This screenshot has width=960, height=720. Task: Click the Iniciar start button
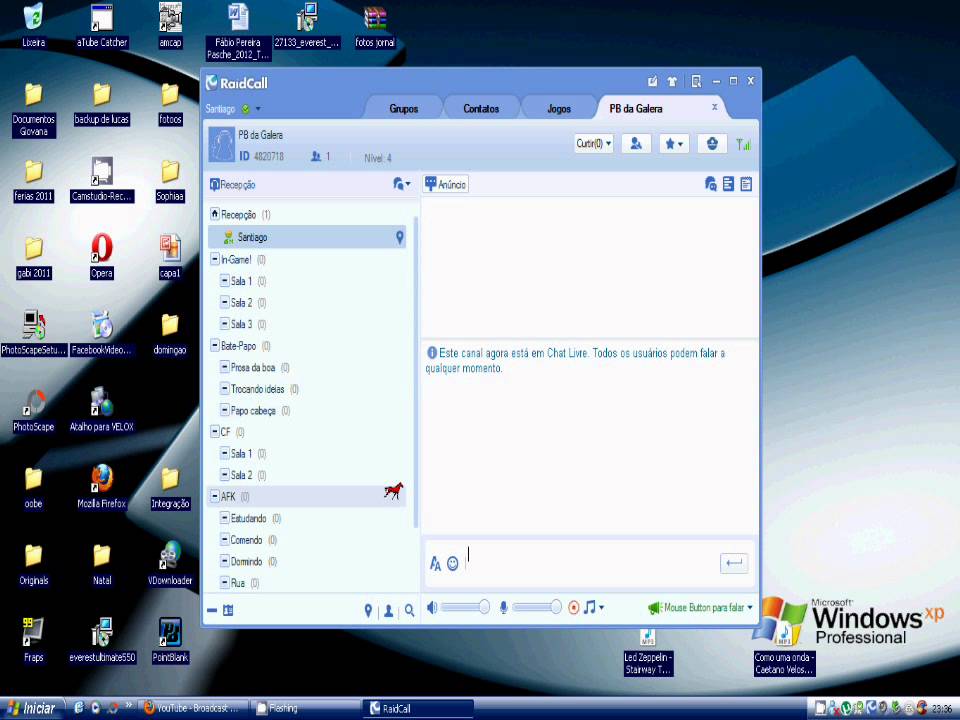pyautogui.click(x=32, y=708)
